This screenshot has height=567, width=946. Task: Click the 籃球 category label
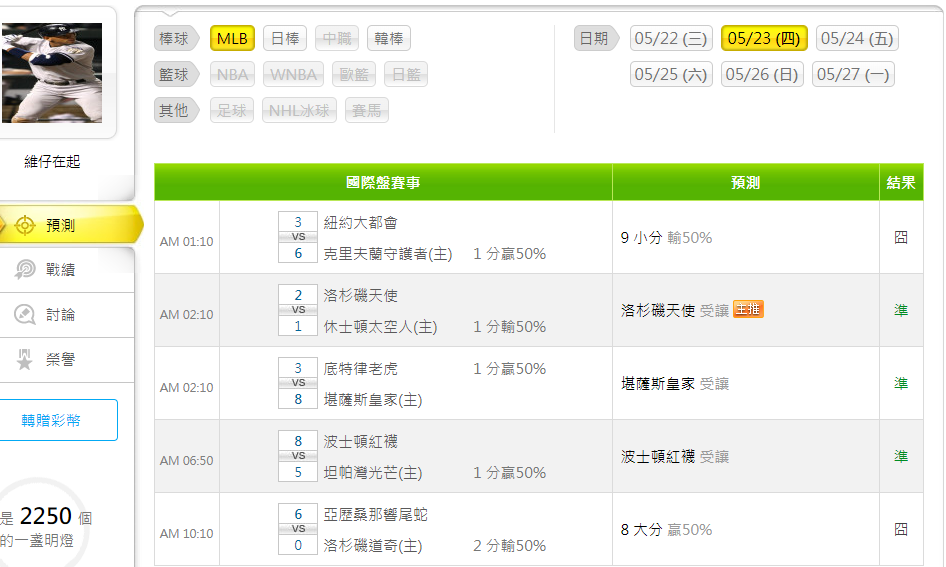175,74
